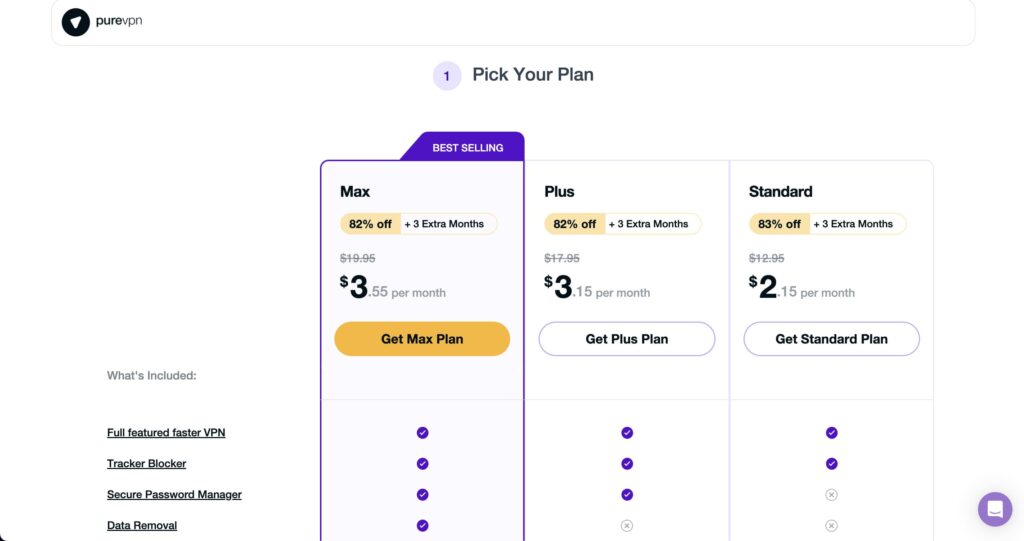Click the step 1 circle indicator
This screenshot has width=1024, height=541.
[447, 76]
